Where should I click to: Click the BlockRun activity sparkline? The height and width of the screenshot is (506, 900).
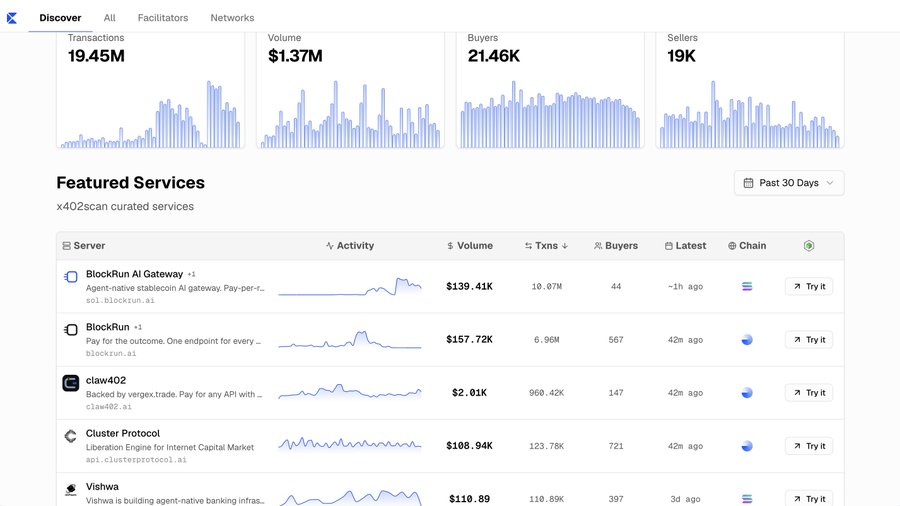[350, 340]
